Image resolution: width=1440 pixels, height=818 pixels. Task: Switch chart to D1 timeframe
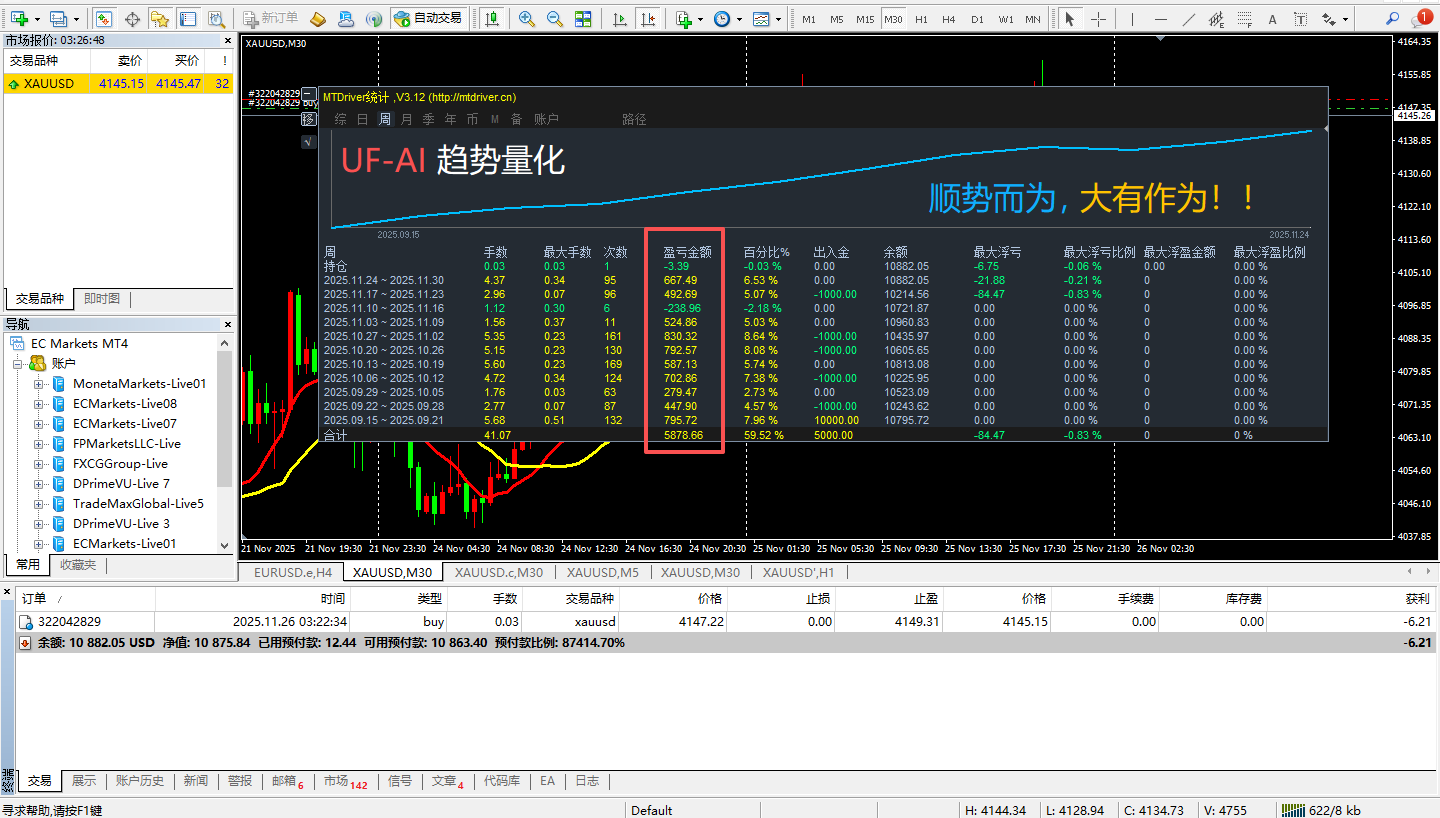977,18
